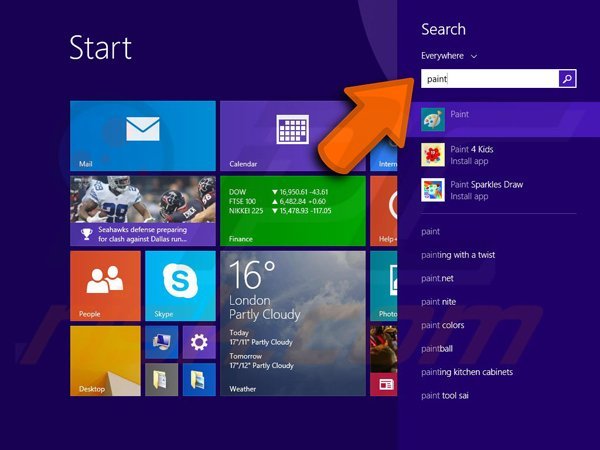Open the Internet Explorer tile
Viewport: 600px width, 450px height.
(384, 157)
